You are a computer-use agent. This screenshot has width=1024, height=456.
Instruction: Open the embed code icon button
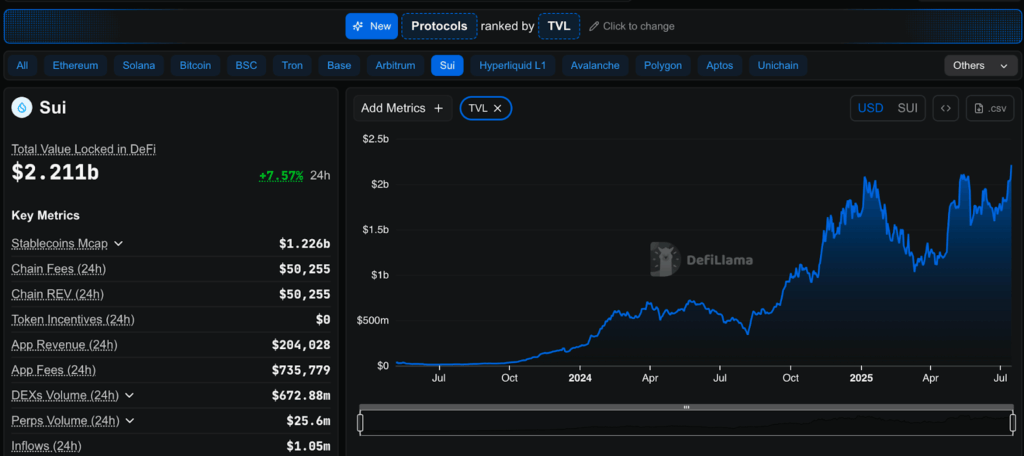pyautogui.click(x=946, y=108)
